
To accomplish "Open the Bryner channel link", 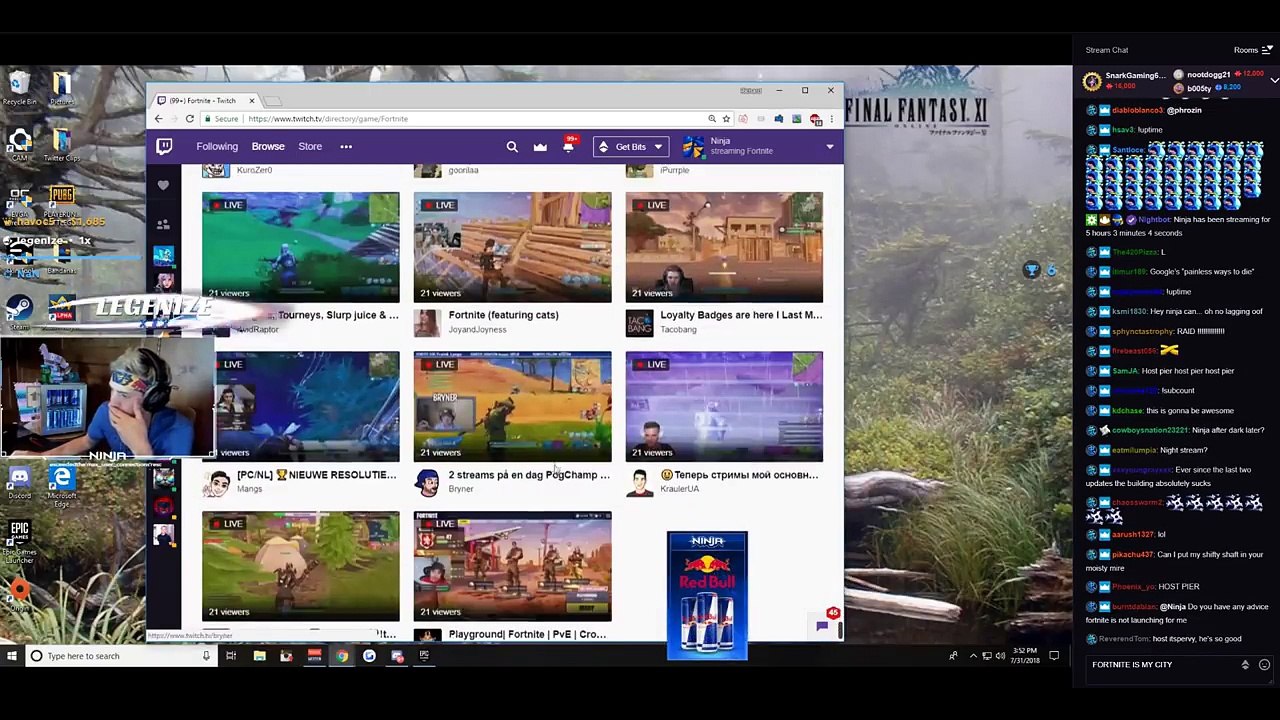I will tap(461, 489).
